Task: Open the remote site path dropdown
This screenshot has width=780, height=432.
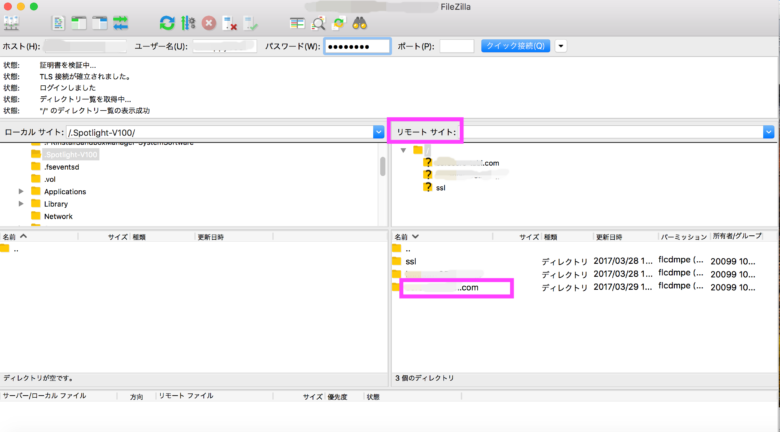Action: pos(769,132)
